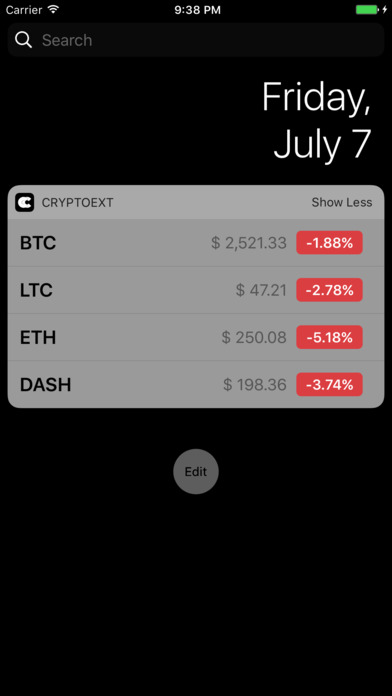Tap the CryptoExt app icon
The width and height of the screenshot is (392, 696).
coord(24,202)
